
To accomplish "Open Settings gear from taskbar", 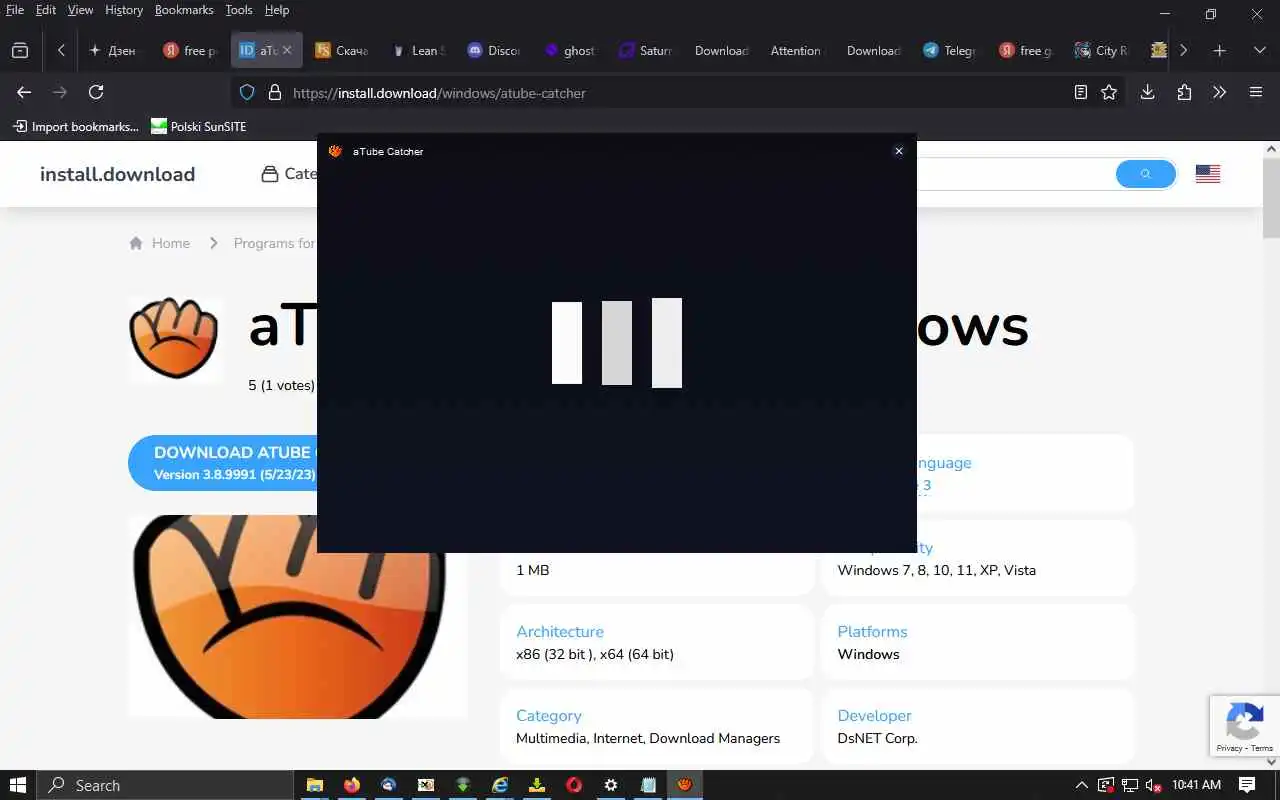I will (610, 785).
